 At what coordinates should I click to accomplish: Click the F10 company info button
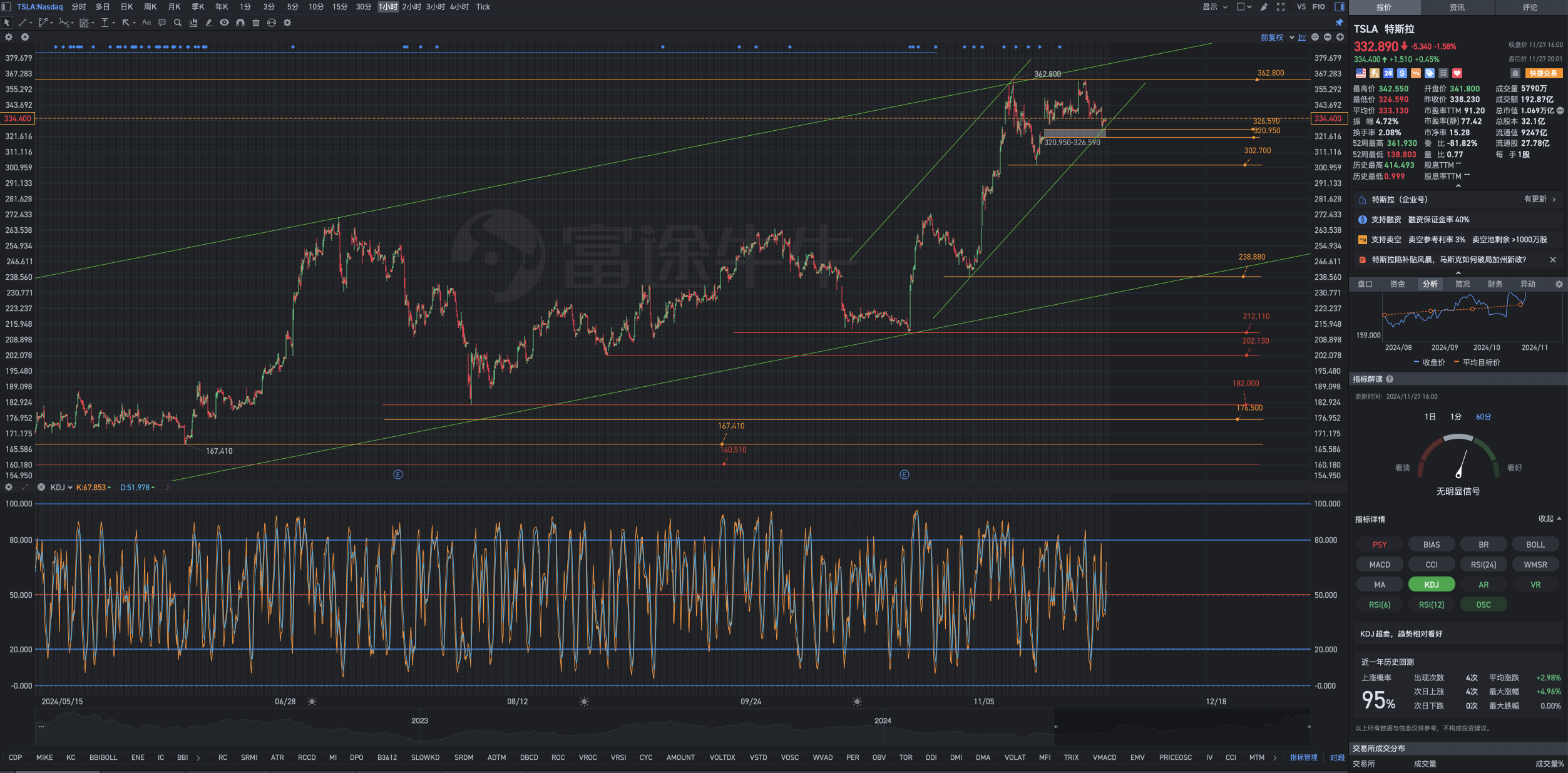click(x=1318, y=7)
